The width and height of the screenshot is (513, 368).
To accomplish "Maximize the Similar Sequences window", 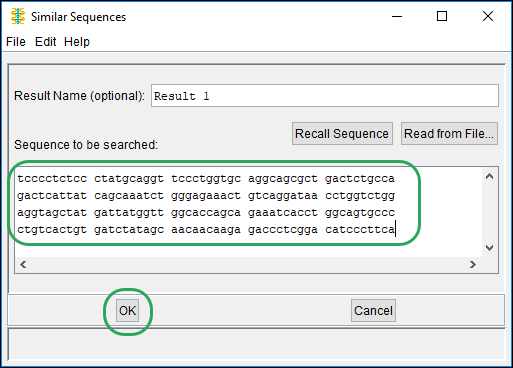I will tap(442, 16).
